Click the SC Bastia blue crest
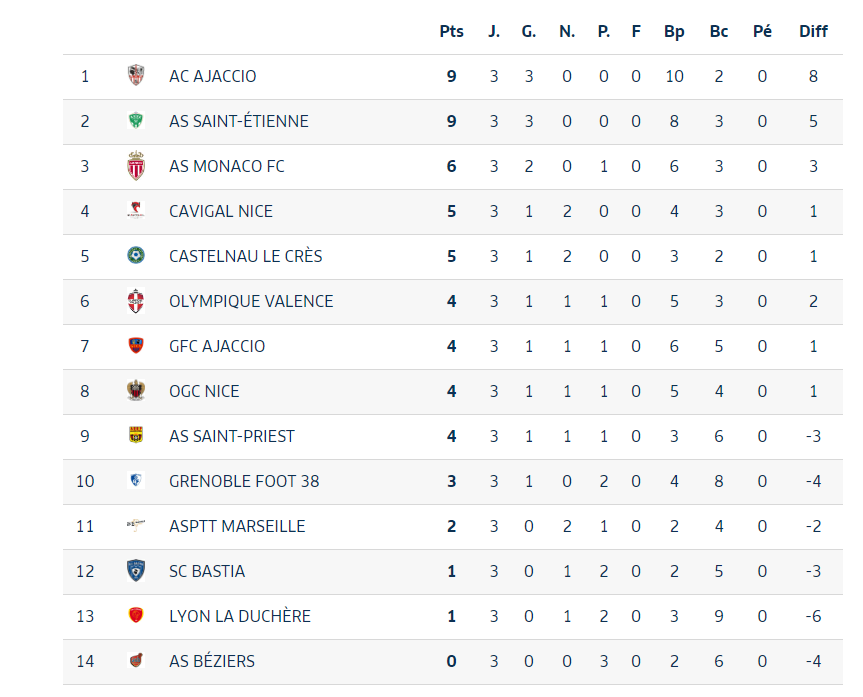Viewport: 863px width, 697px height. (136, 571)
